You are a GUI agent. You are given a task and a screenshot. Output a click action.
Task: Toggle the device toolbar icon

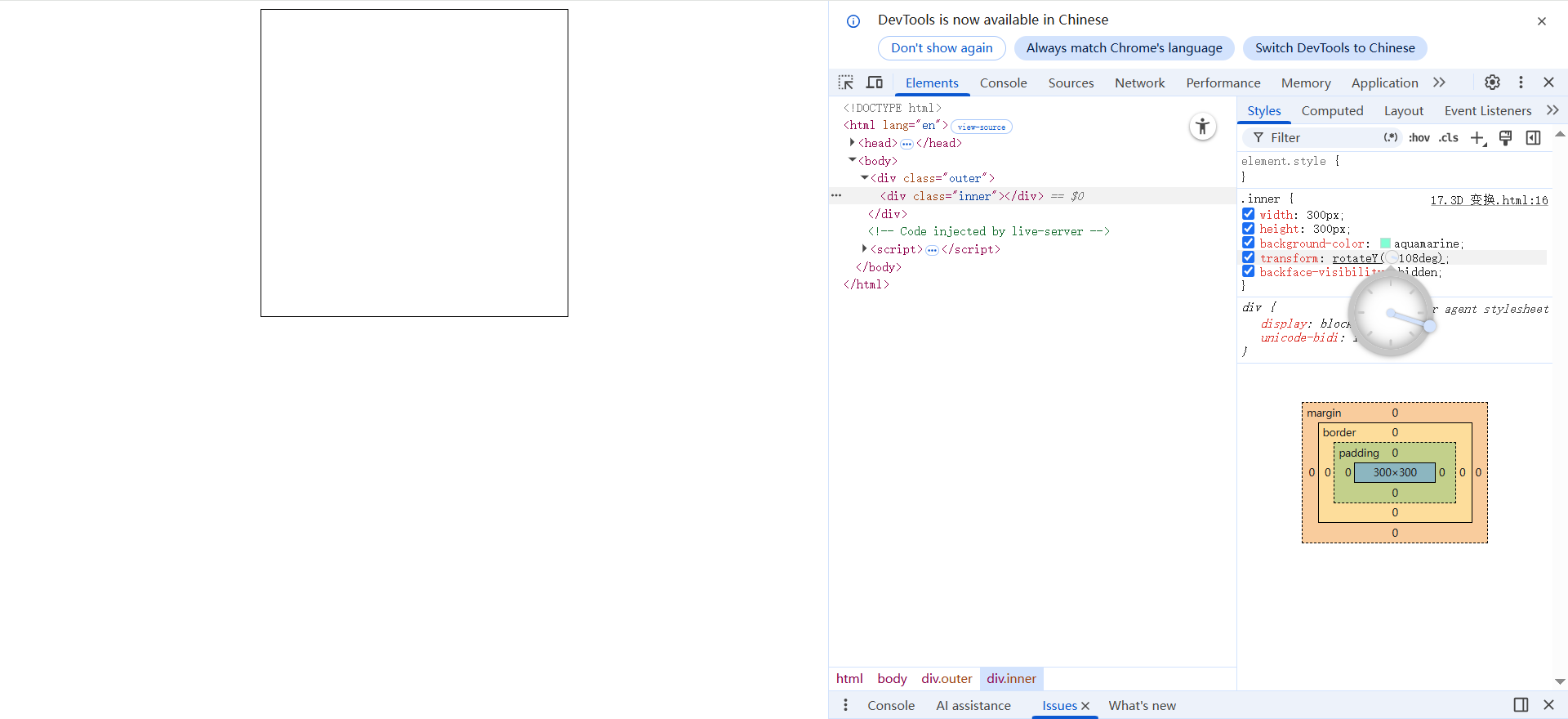pos(875,83)
